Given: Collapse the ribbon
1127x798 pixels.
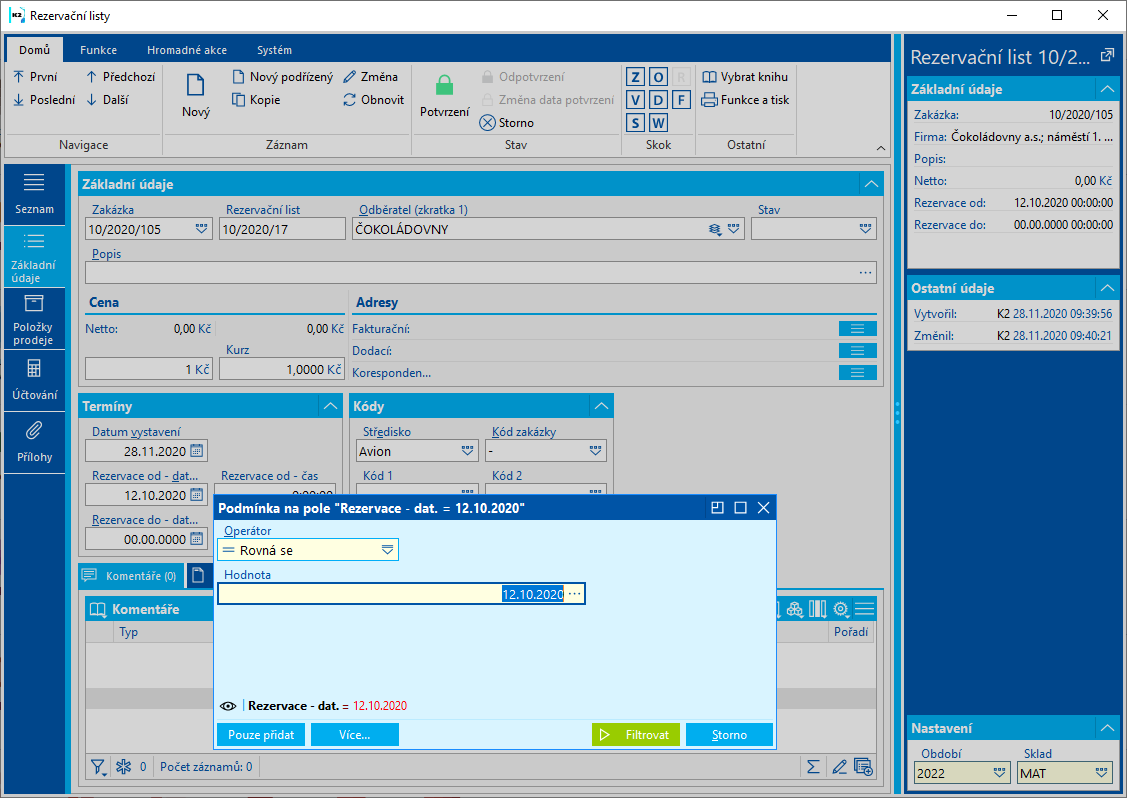Looking at the screenshot, I should coord(880,147).
